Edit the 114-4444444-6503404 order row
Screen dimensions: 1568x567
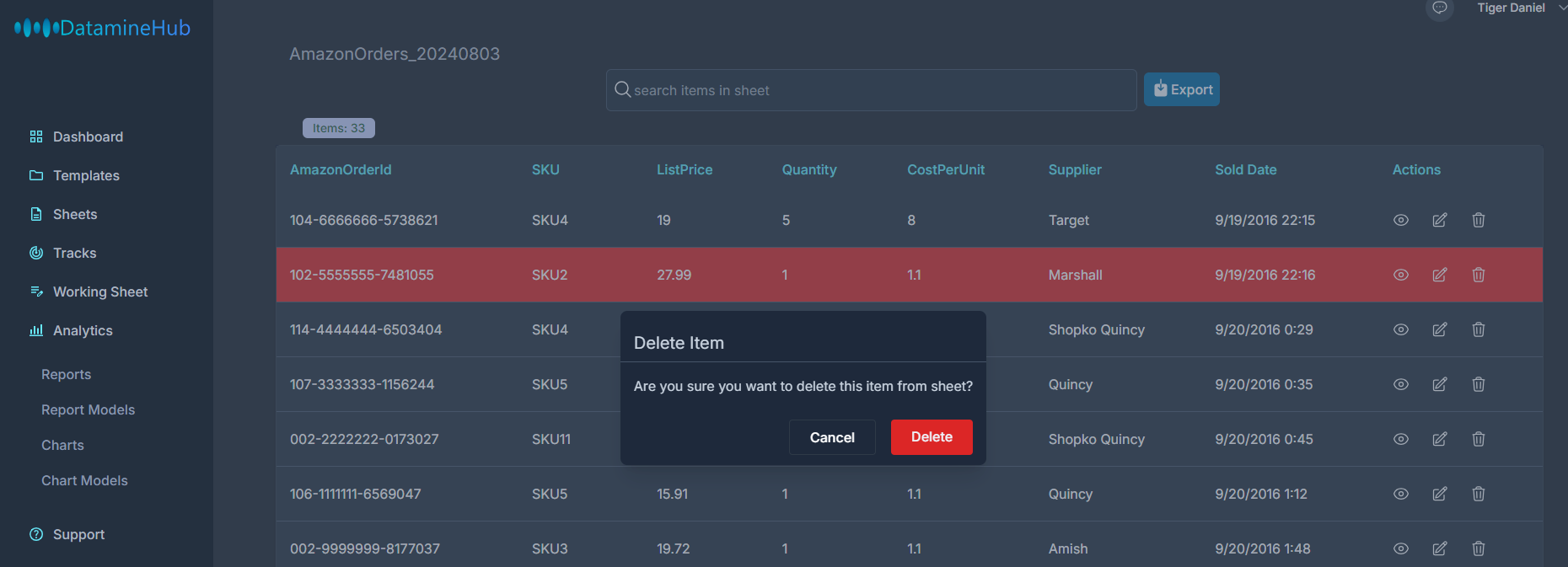click(1440, 329)
